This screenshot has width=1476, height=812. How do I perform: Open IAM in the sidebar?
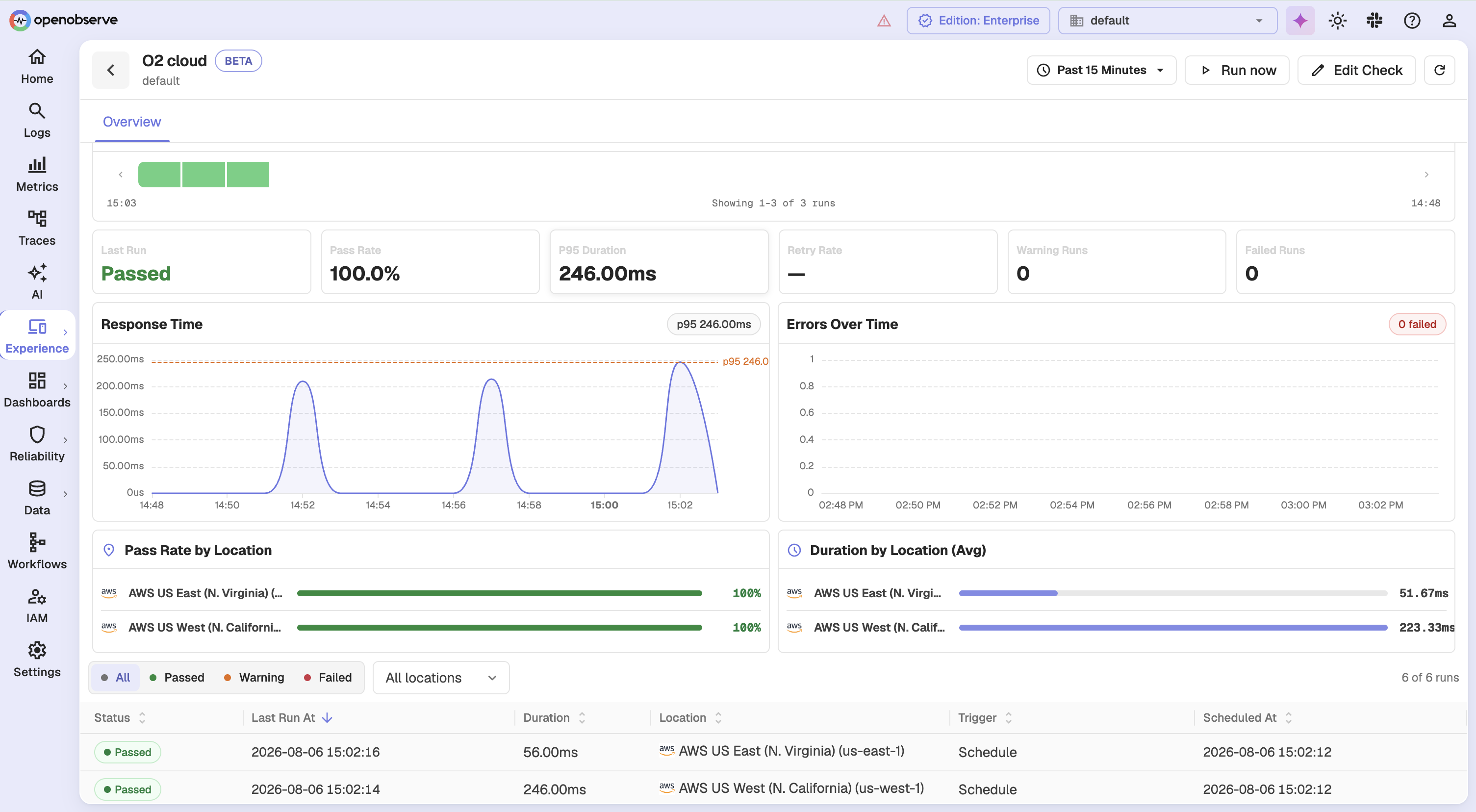37,606
